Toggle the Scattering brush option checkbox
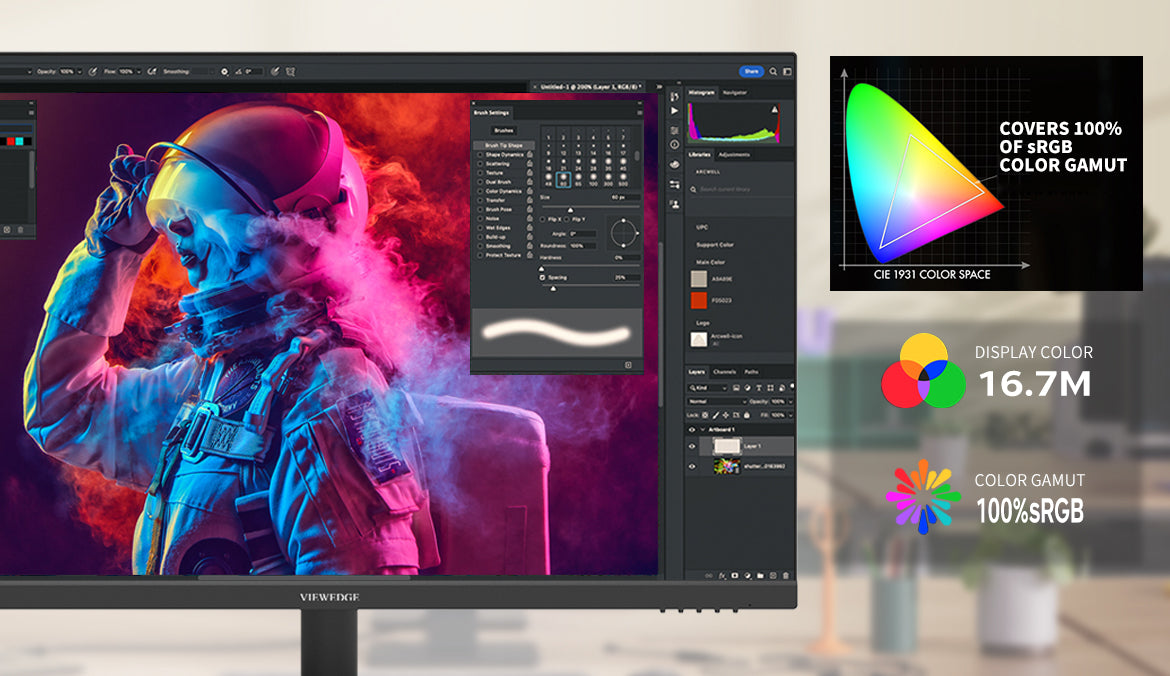1170x676 pixels. click(480, 164)
